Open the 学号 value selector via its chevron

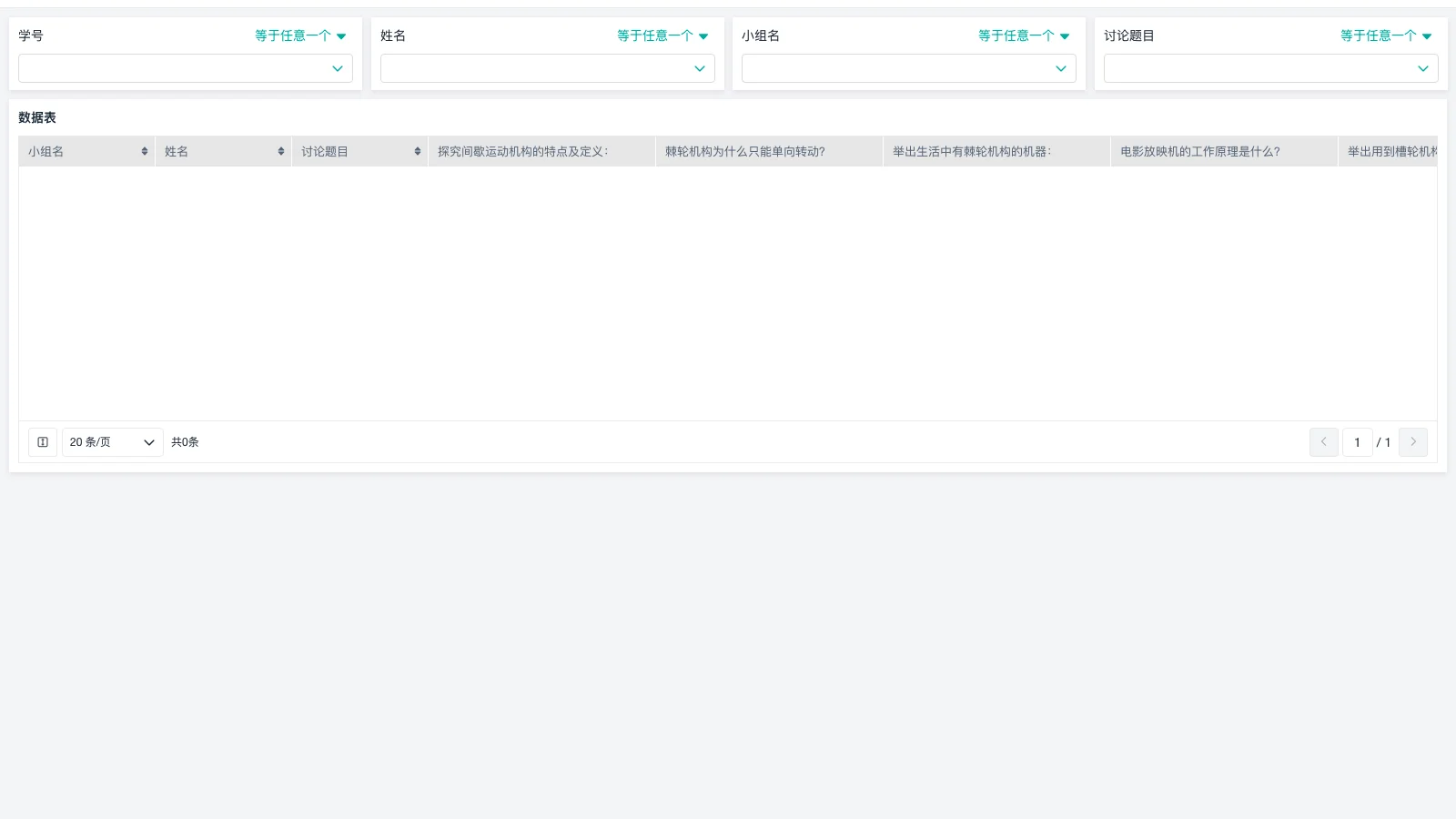point(338,68)
